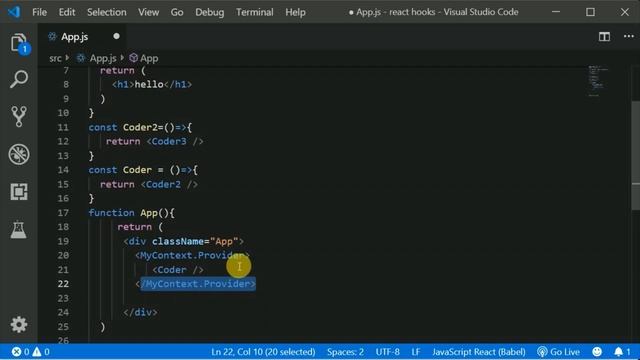Click className="App" on line 19
Screen dimensions: 640x360
point(195,241)
